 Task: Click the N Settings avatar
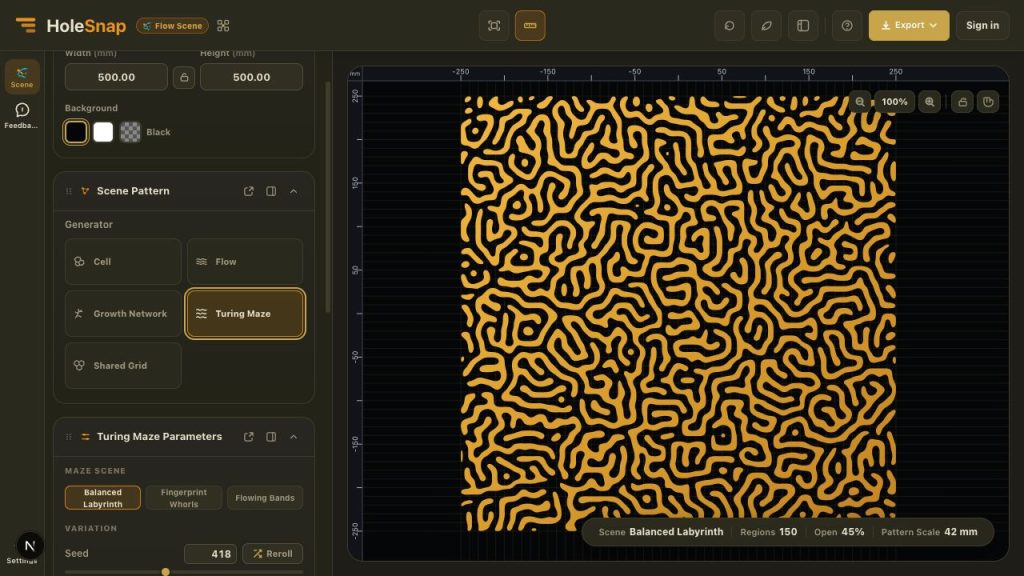coord(29,545)
